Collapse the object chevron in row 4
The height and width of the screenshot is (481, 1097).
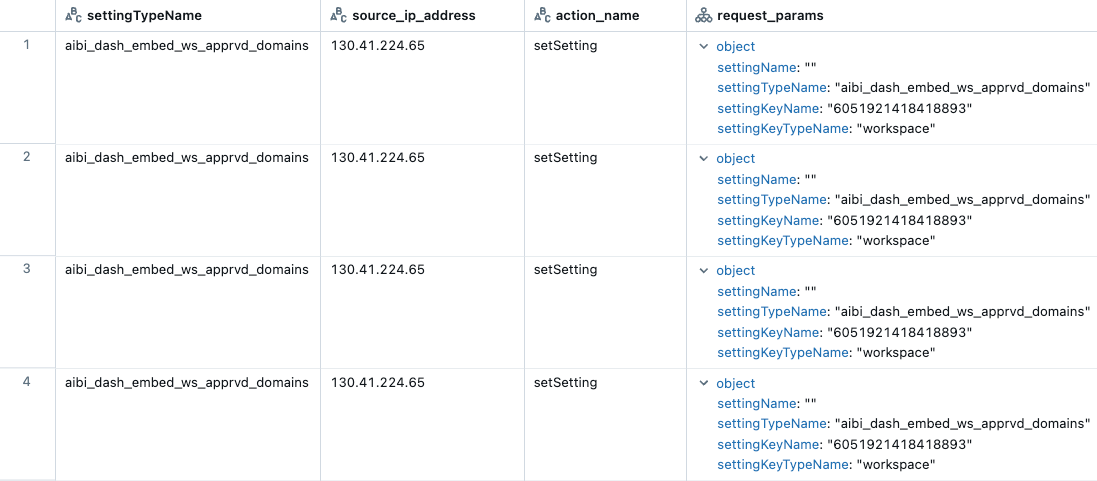(x=705, y=384)
